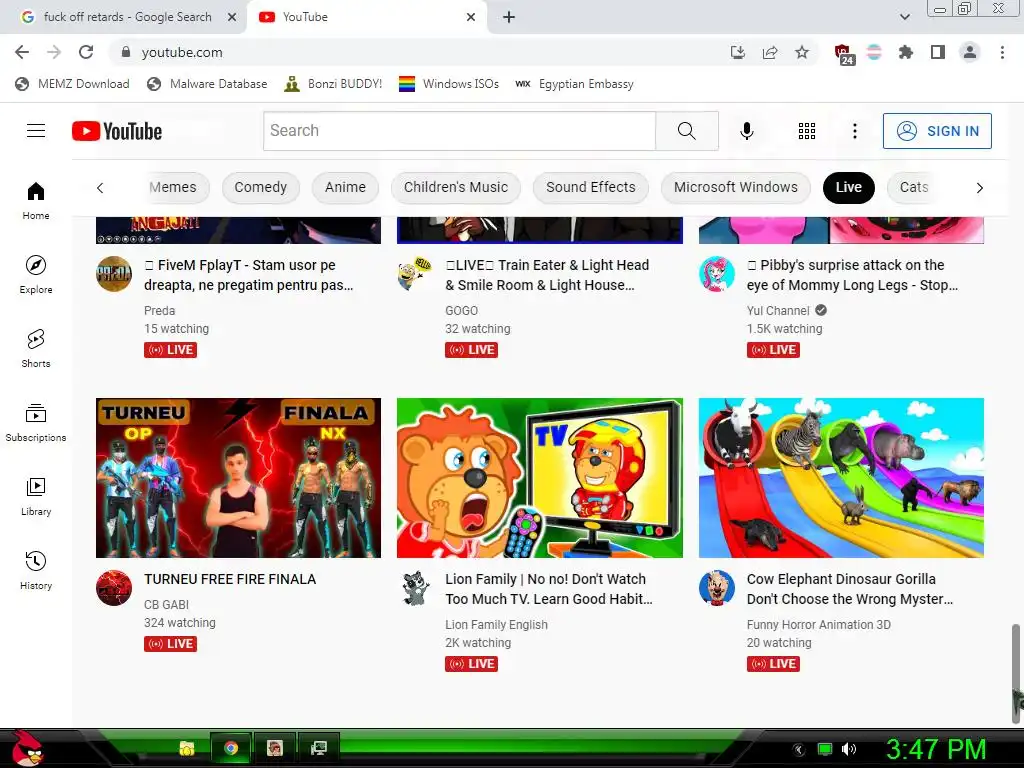The height and width of the screenshot is (768, 1024).
Task: Toggle the browser side panel
Action: pos(938,52)
